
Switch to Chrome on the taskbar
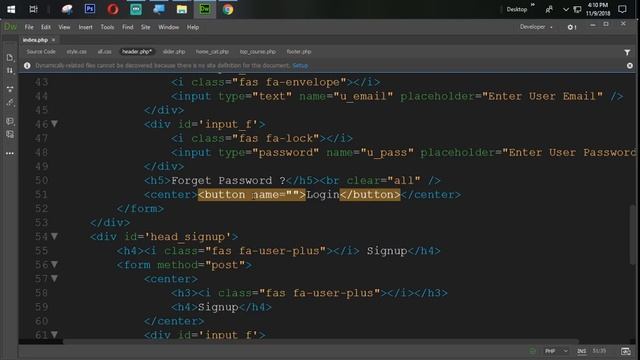click(228, 9)
